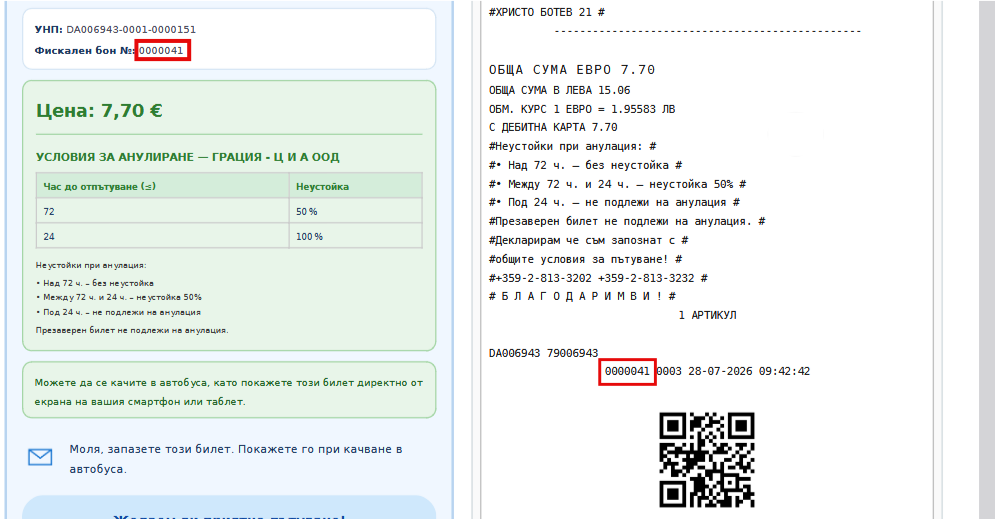
Task: Click the price heading 'Цена: 7,70 €'
Action: click(99, 110)
